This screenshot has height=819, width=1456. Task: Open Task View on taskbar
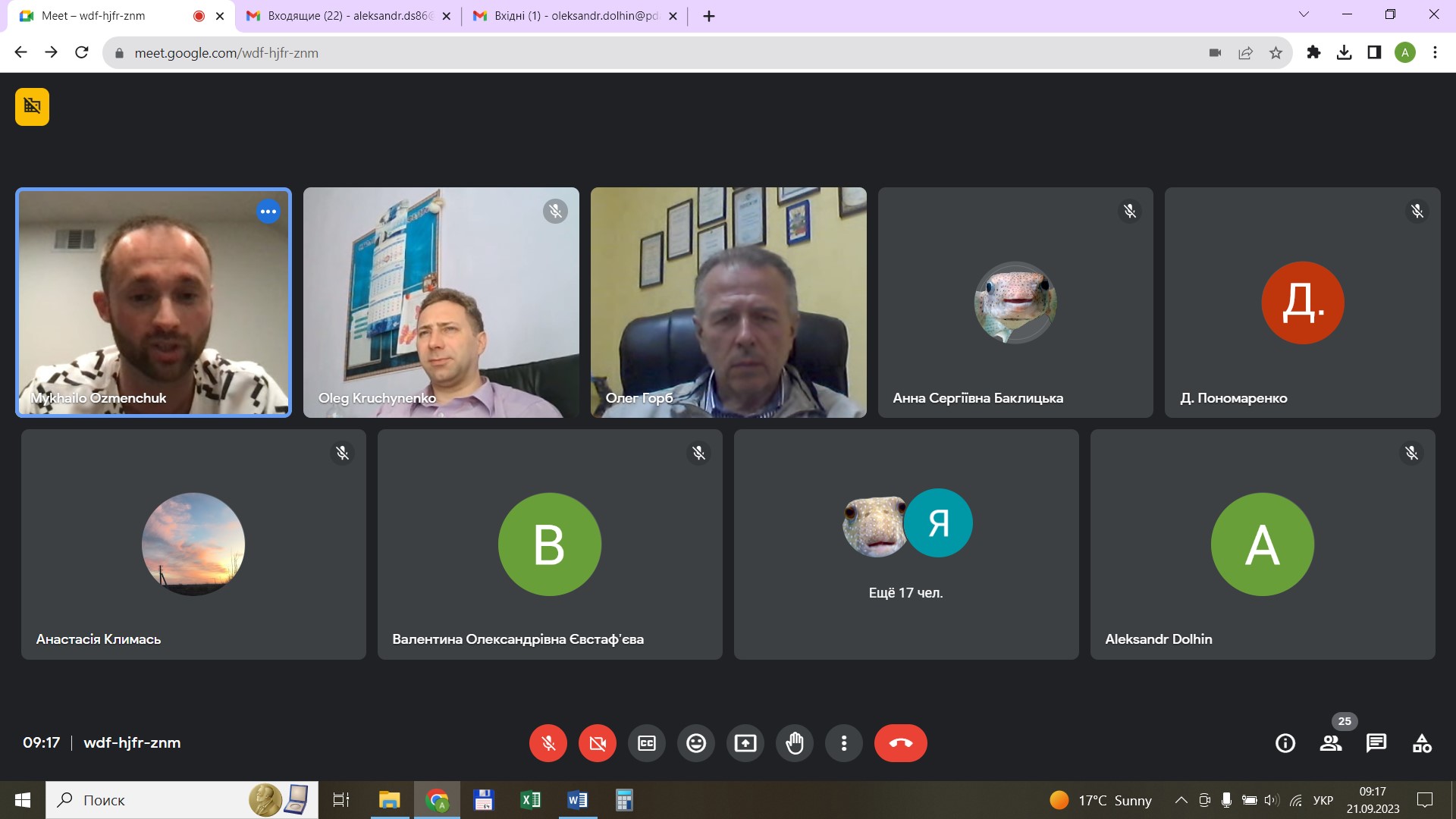pyautogui.click(x=341, y=800)
